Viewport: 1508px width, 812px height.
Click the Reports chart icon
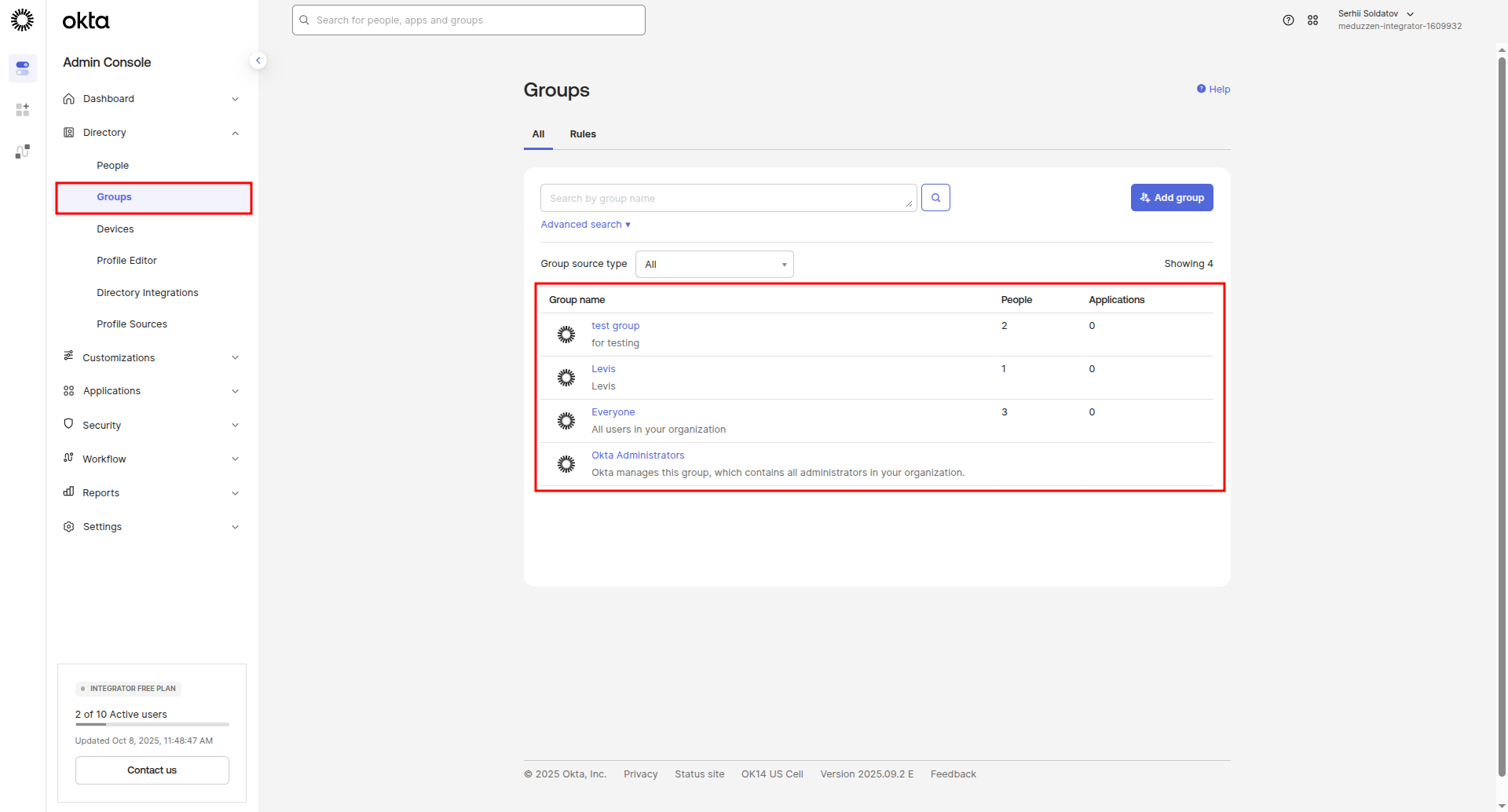(x=69, y=492)
